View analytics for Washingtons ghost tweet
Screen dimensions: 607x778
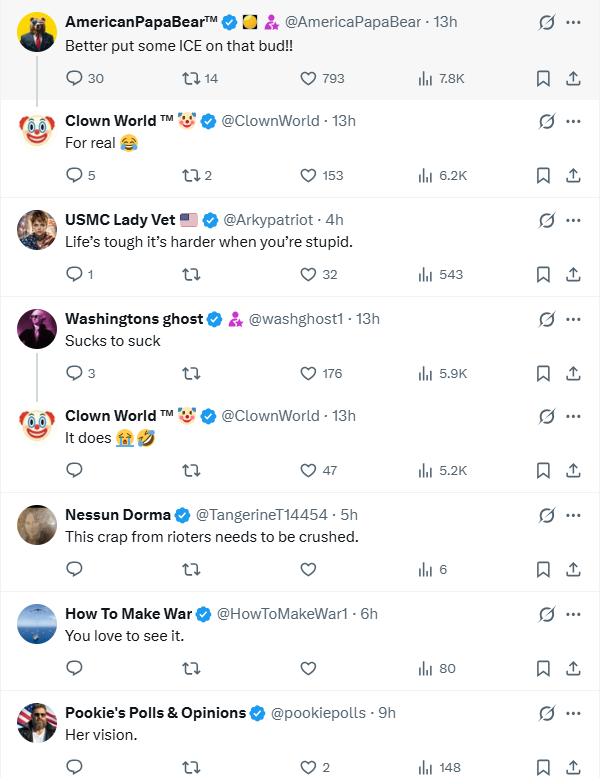pos(425,373)
